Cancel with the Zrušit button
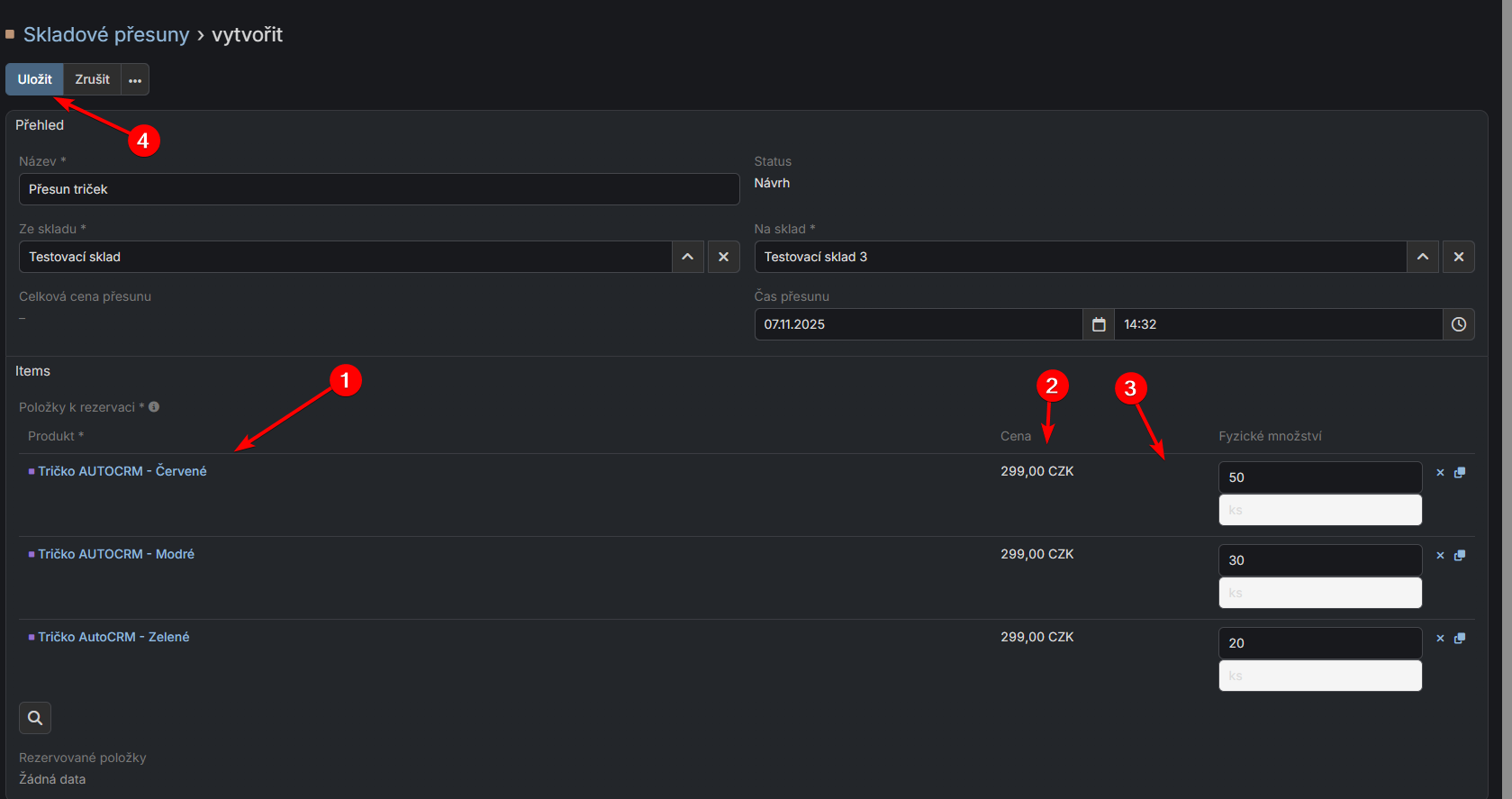 92,79
